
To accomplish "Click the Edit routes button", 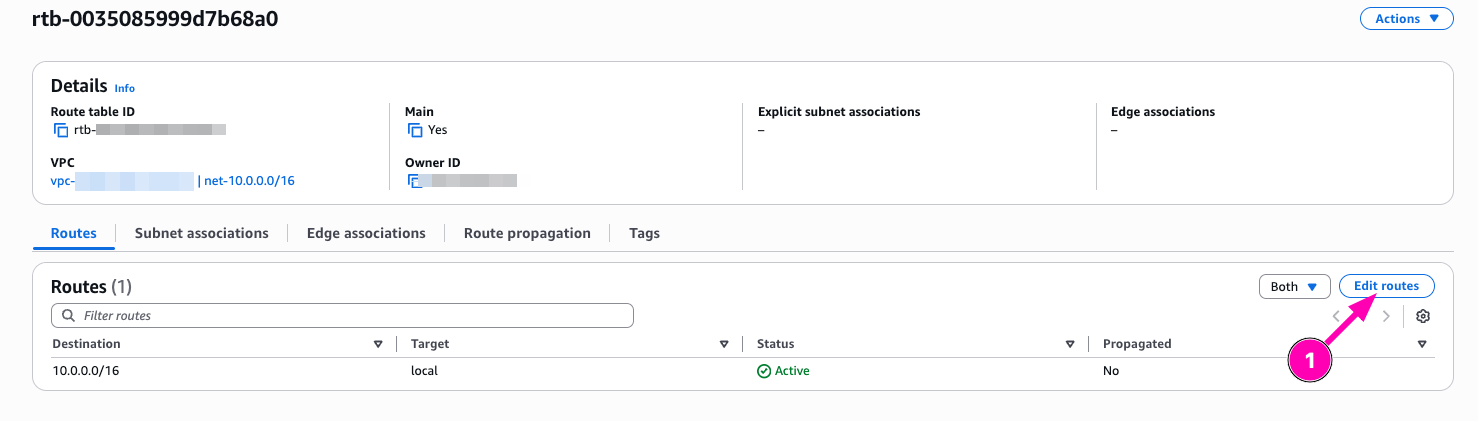I will pyautogui.click(x=1386, y=286).
